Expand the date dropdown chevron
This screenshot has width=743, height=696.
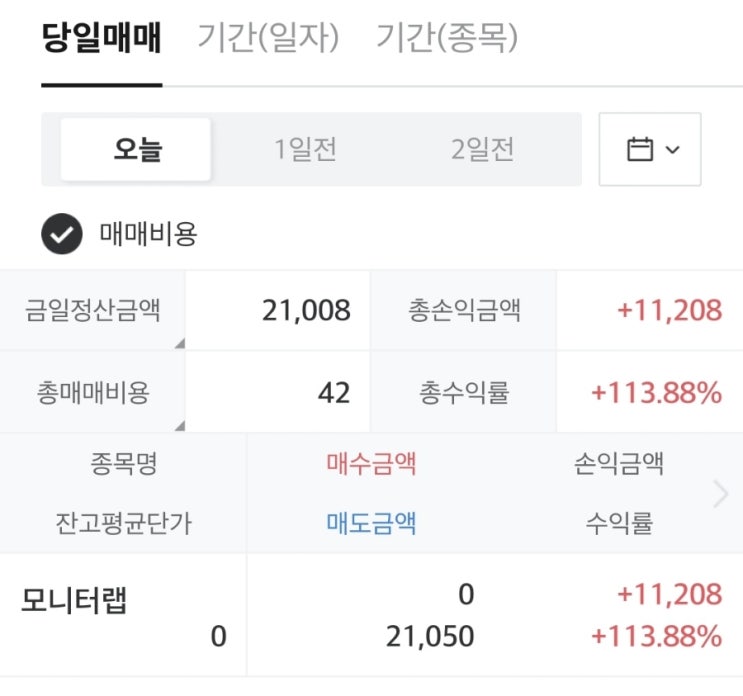pyautogui.click(x=672, y=150)
